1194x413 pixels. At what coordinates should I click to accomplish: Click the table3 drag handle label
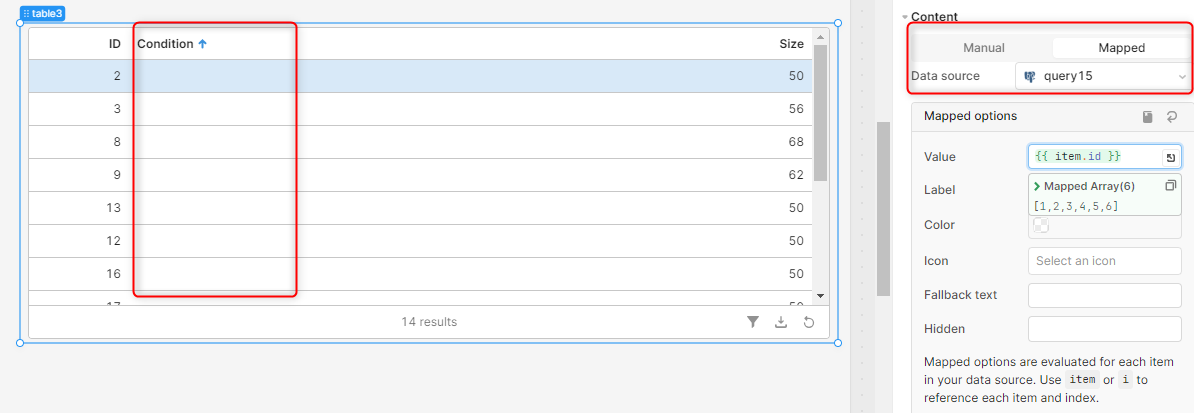(x=43, y=14)
